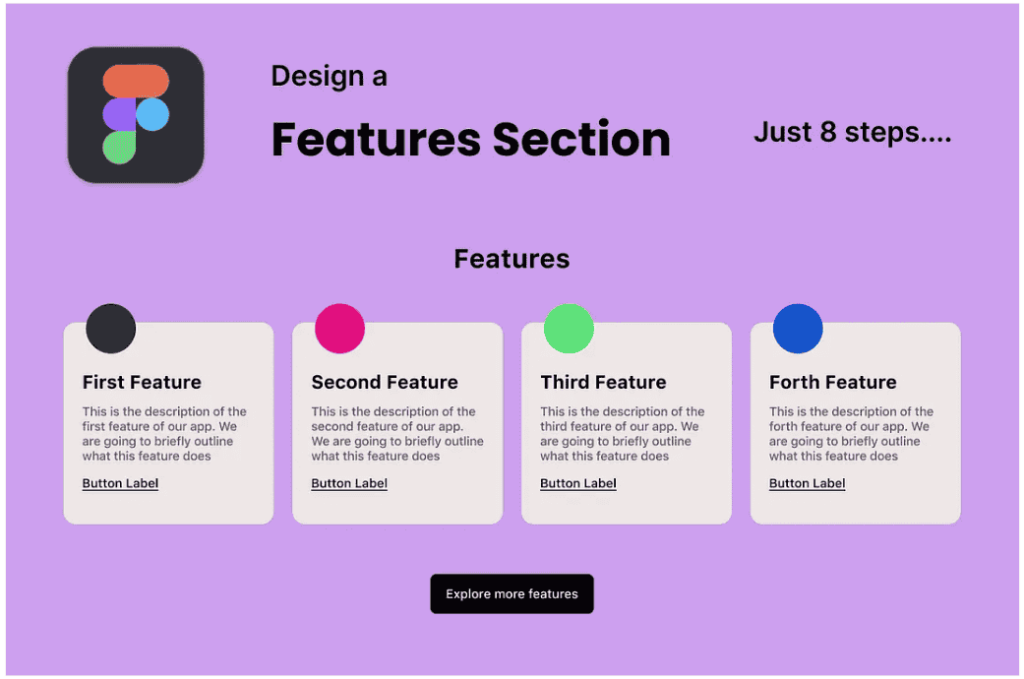Select the Third Feature heading
This screenshot has height=679, width=1024.
(603, 382)
